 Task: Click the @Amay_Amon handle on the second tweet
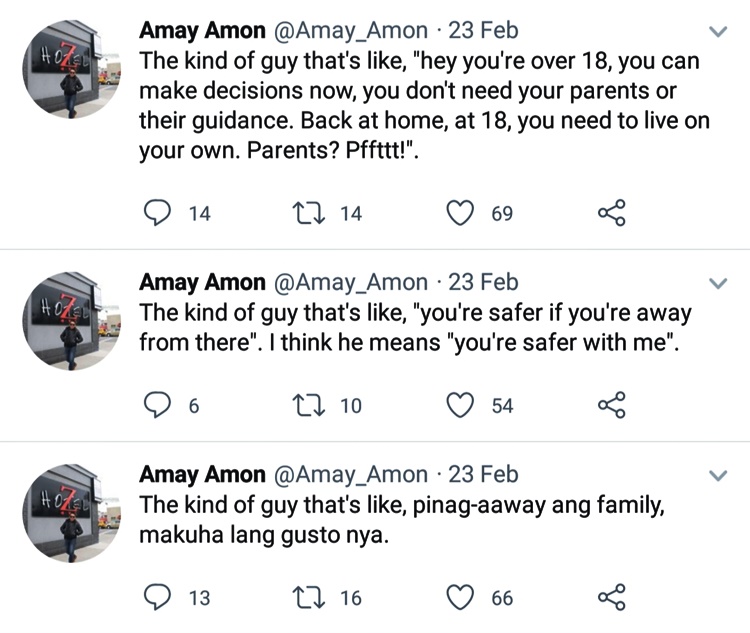click(349, 282)
